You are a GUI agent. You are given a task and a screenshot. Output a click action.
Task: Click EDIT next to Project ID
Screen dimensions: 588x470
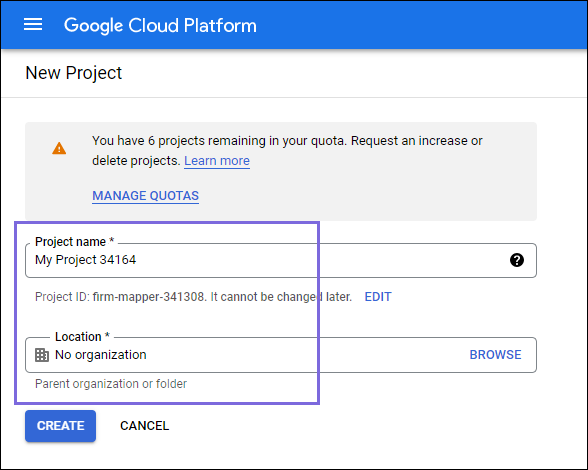tap(378, 297)
